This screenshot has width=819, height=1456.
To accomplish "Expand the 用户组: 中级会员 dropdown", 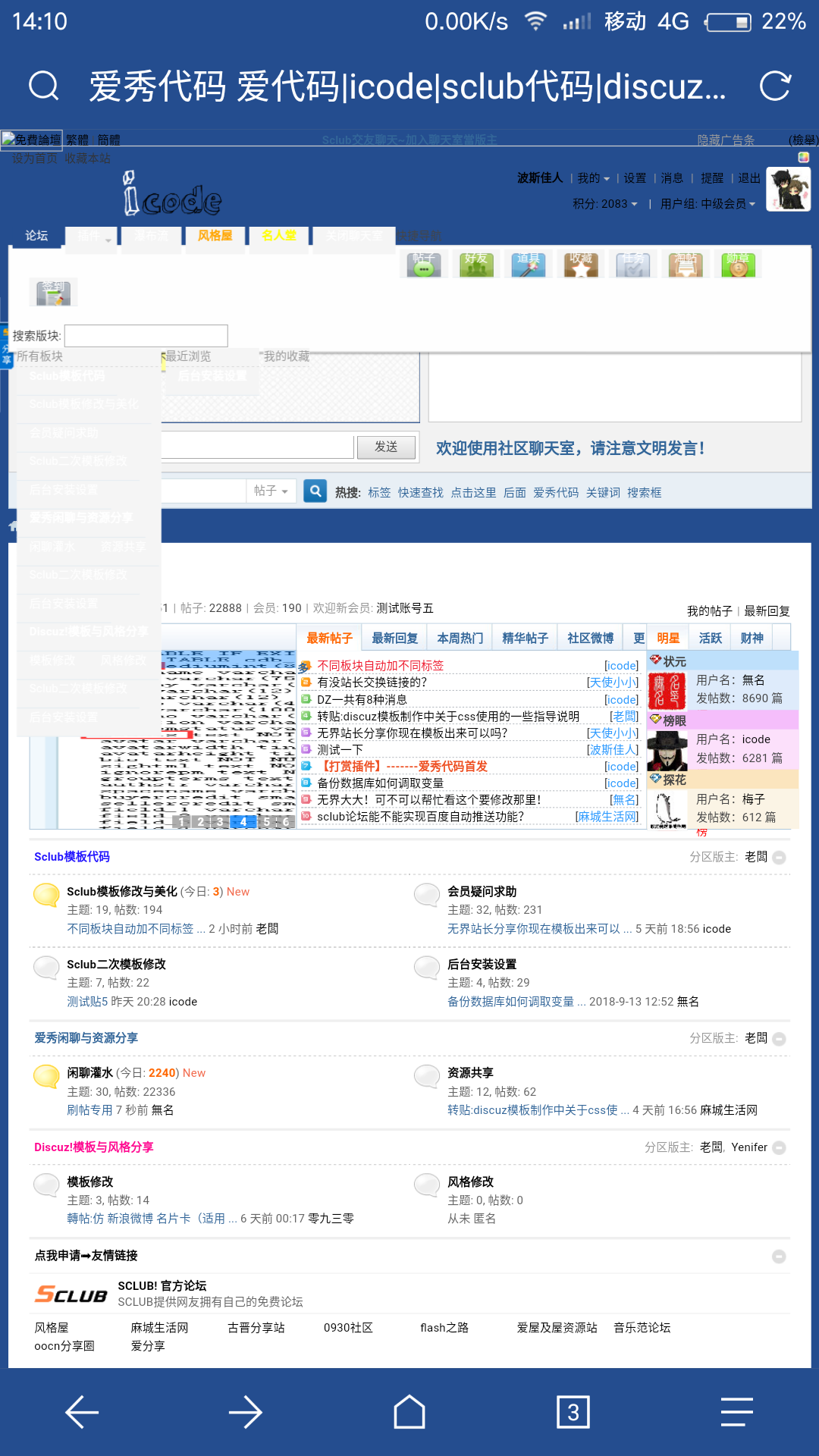I will tap(708, 204).
